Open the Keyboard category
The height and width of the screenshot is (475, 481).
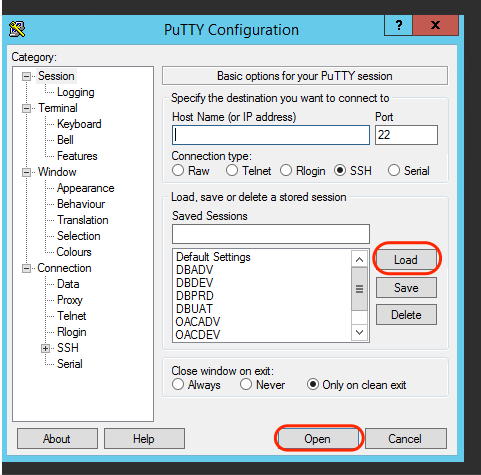79,124
